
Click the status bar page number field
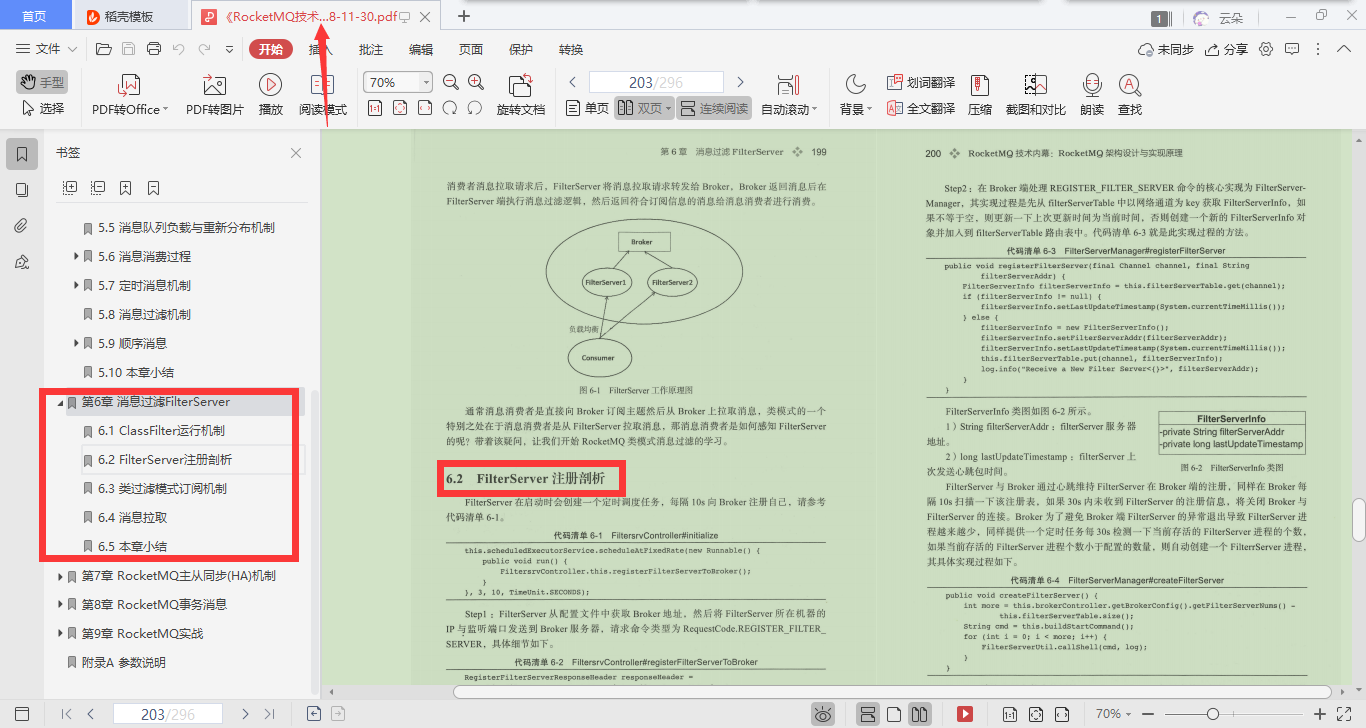(x=167, y=714)
